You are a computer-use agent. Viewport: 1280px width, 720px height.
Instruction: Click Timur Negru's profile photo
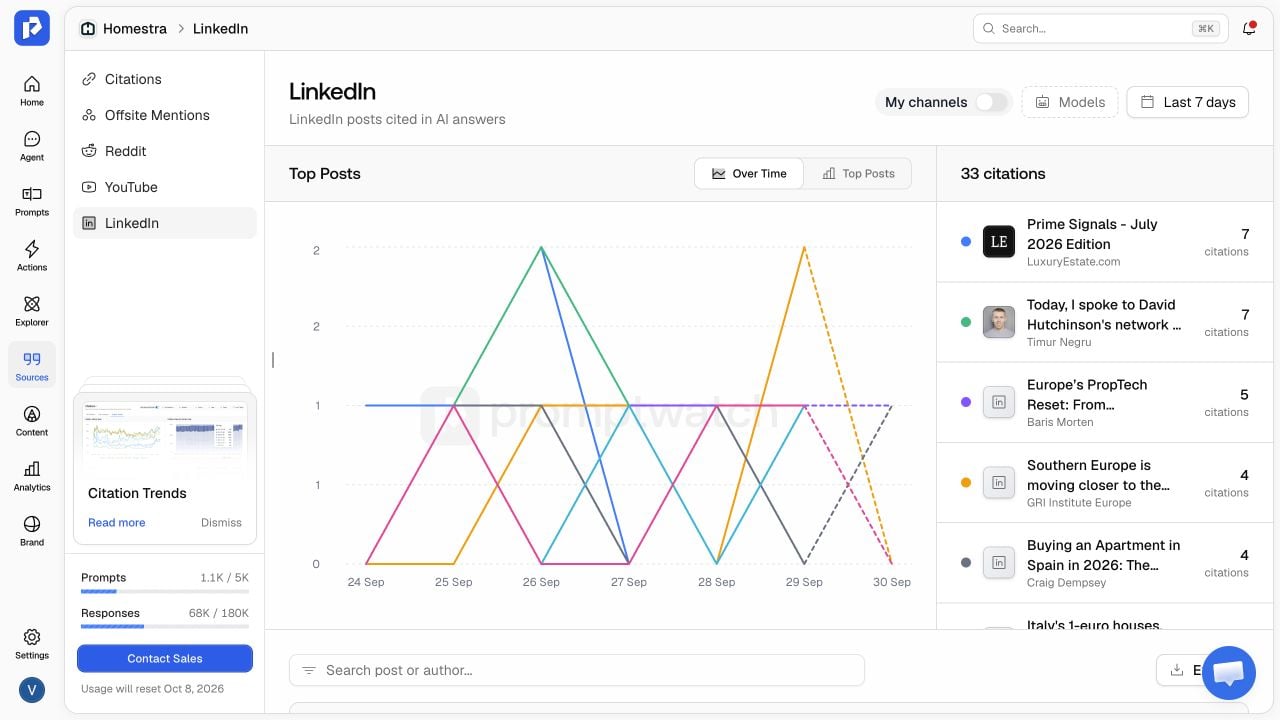[999, 322]
